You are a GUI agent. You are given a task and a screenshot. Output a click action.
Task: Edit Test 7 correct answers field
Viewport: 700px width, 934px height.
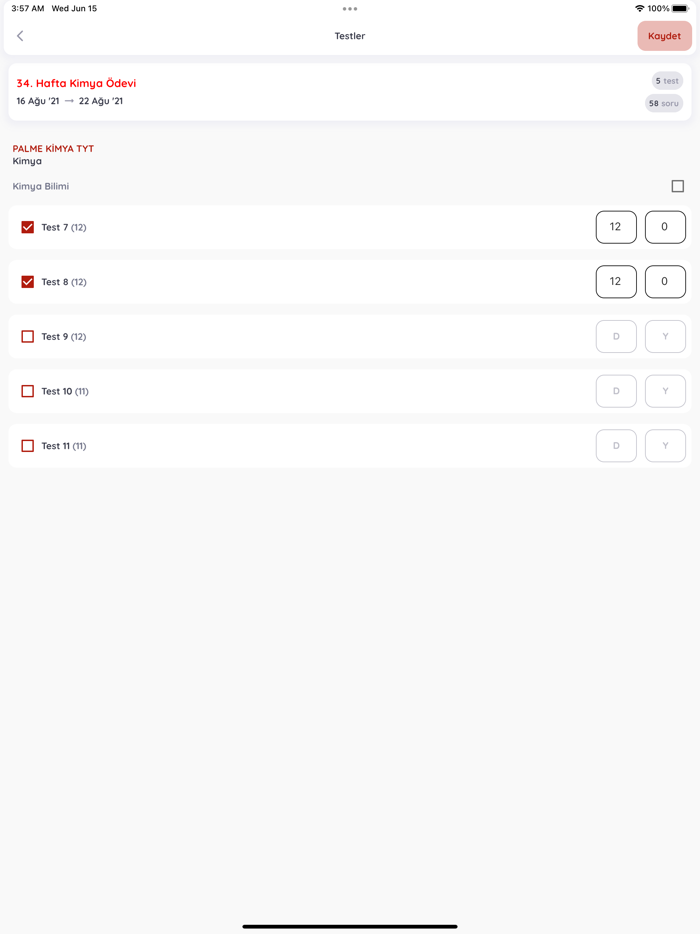click(x=616, y=227)
